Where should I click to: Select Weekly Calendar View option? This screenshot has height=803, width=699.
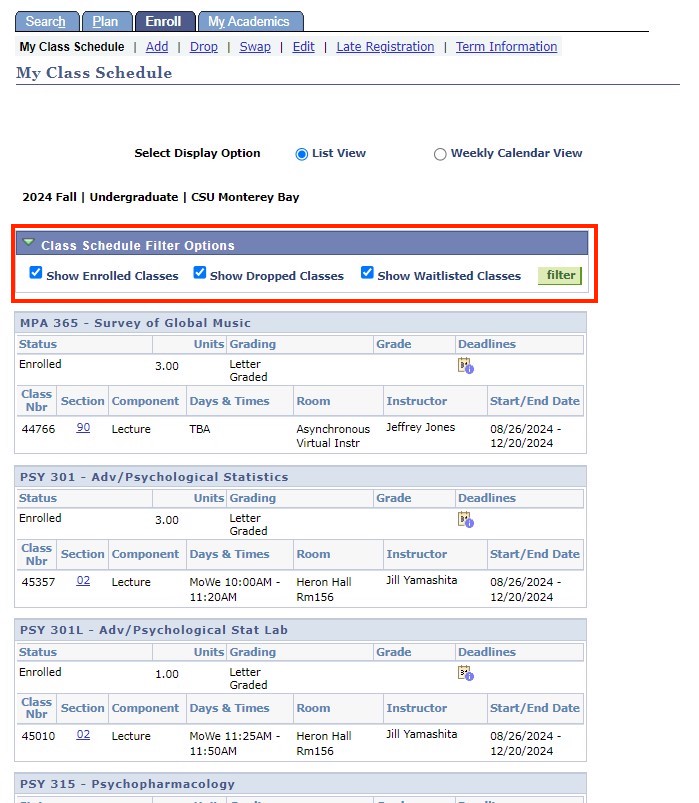click(x=440, y=154)
